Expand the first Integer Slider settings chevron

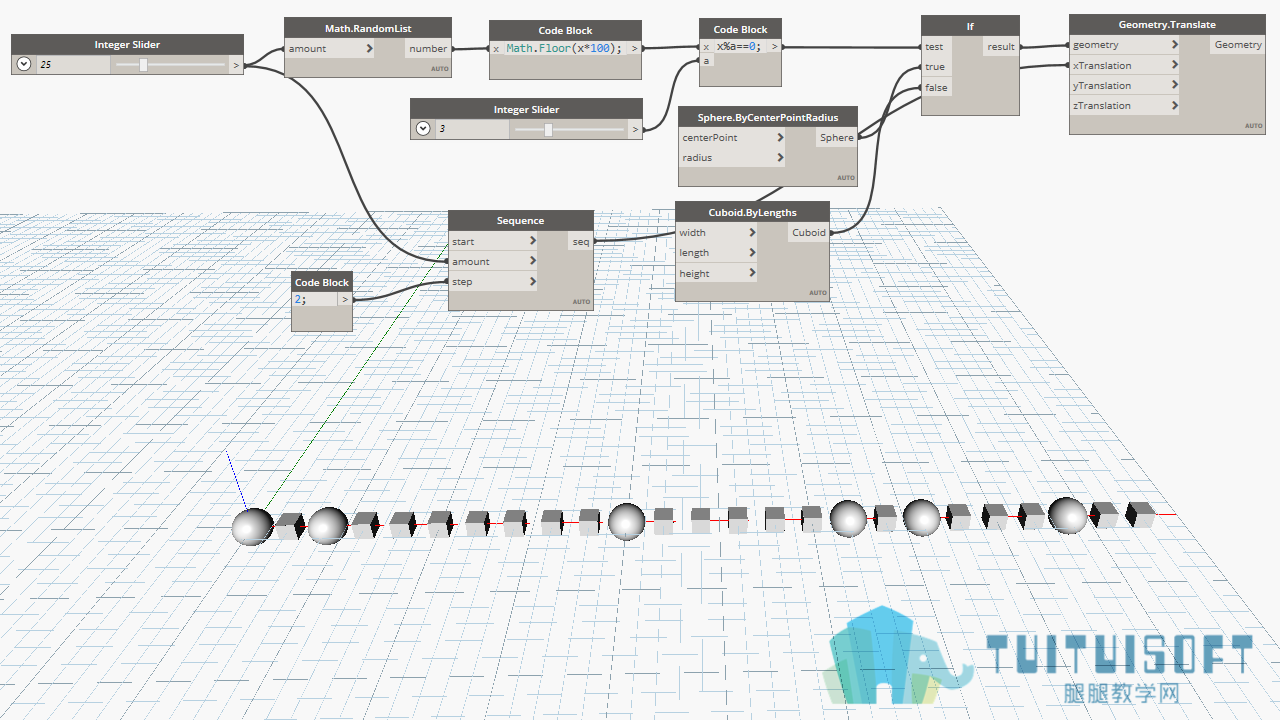(x=24, y=65)
